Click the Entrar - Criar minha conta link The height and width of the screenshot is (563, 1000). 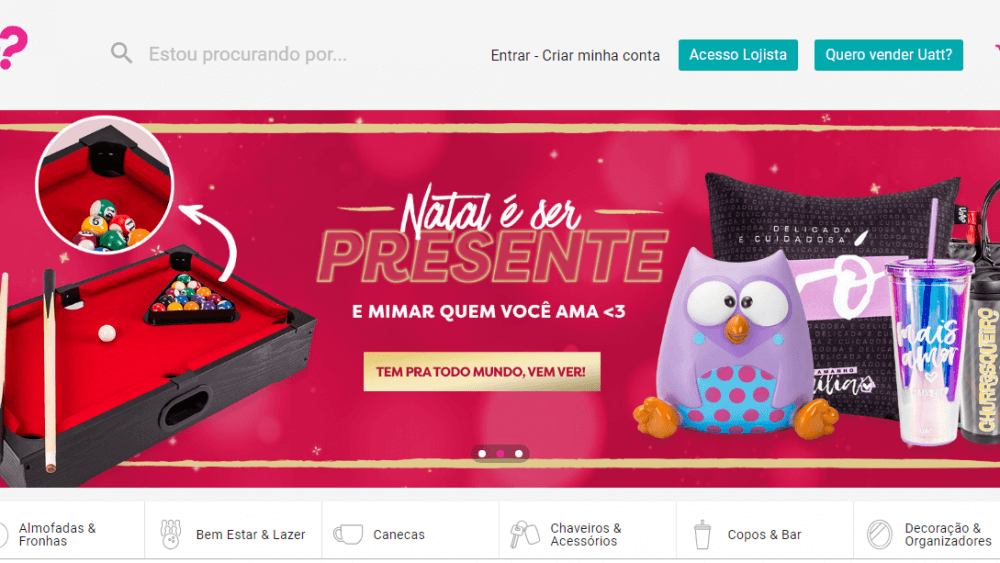[575, 55]
